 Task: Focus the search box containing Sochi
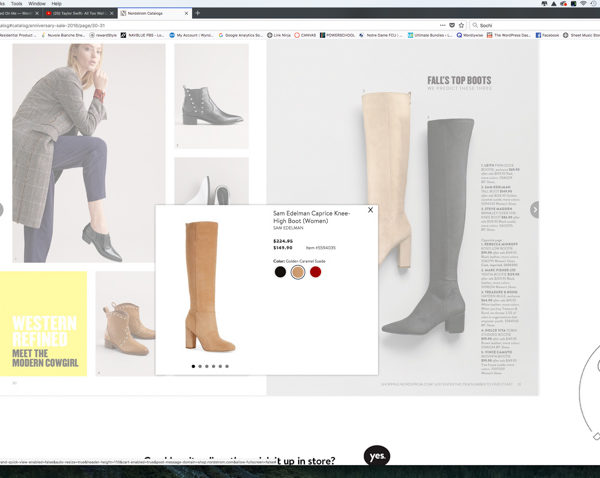pos(534,25)
